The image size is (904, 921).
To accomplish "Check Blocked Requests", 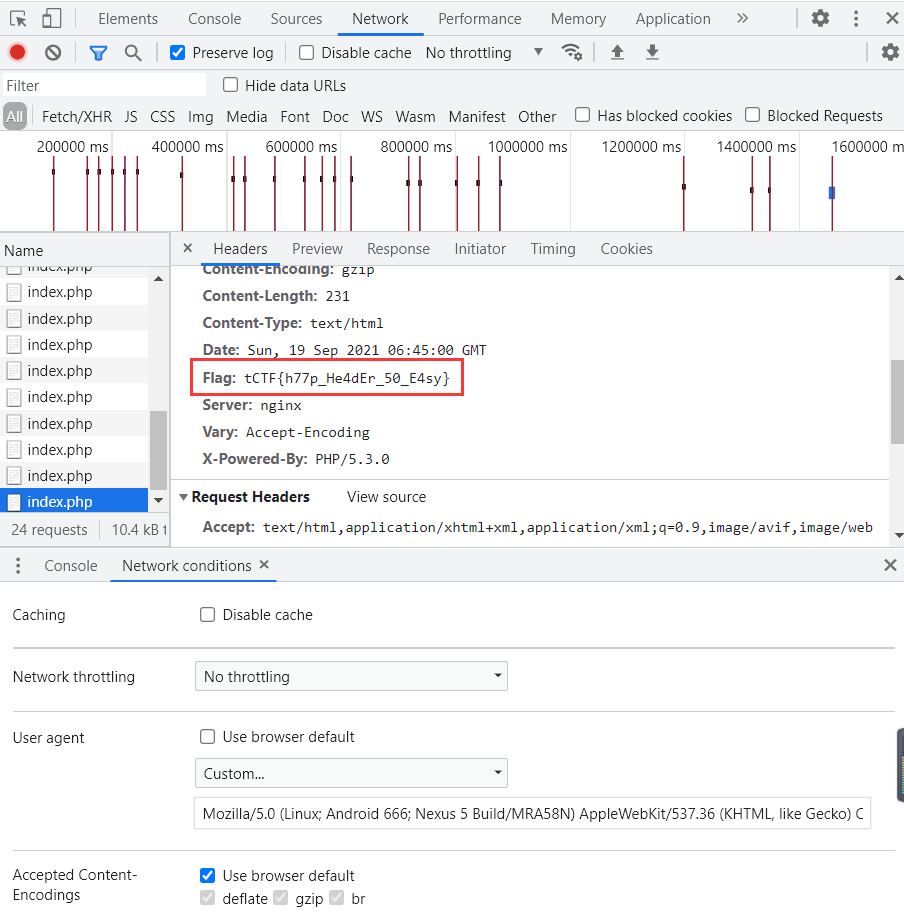I will (752, 115).
